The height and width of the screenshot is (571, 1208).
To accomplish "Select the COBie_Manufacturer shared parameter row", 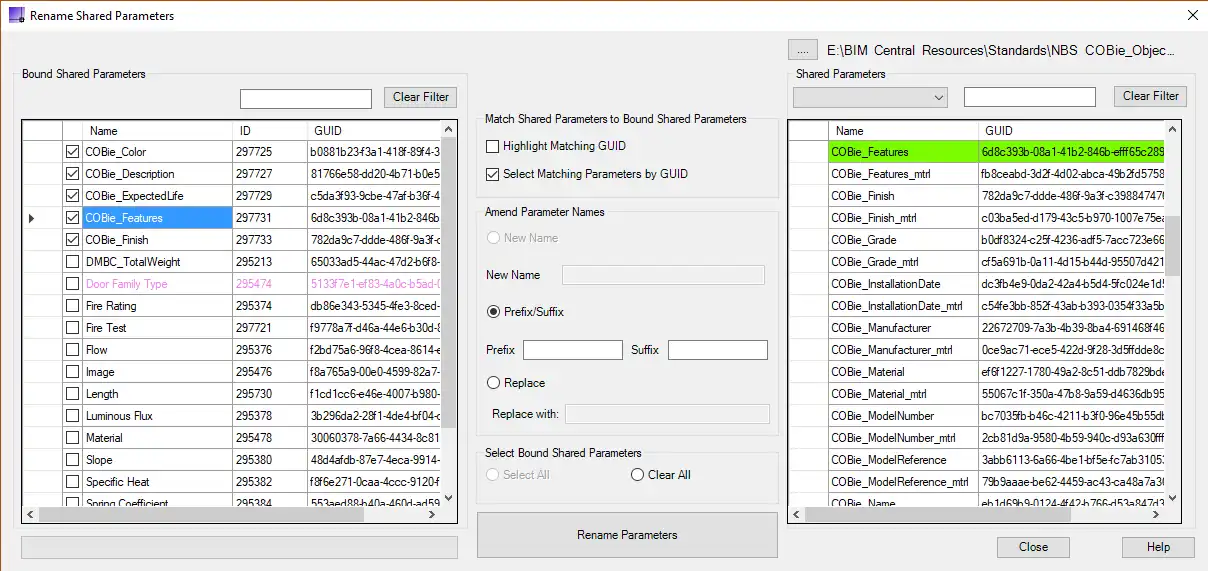I will click(902, 328).
